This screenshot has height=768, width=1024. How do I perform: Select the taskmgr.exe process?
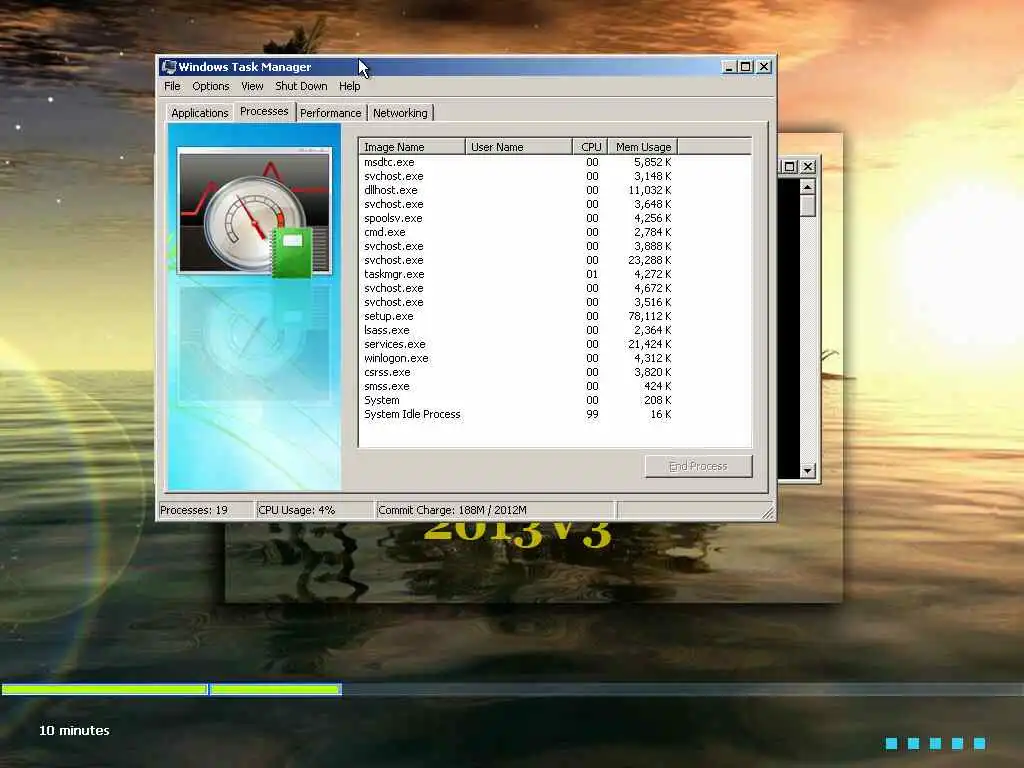[x=394, y=274]
